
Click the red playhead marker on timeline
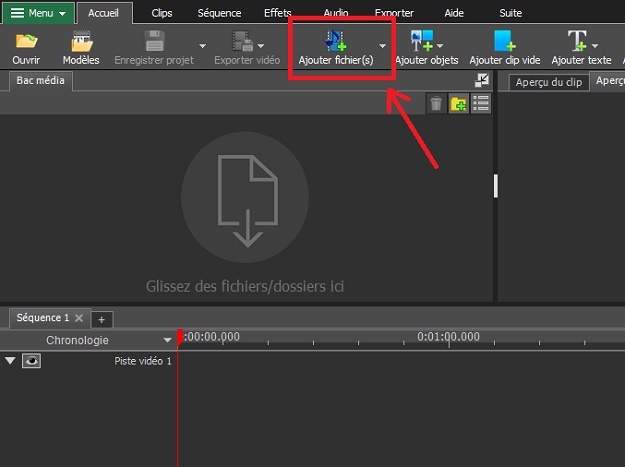(x=180, y=337)
